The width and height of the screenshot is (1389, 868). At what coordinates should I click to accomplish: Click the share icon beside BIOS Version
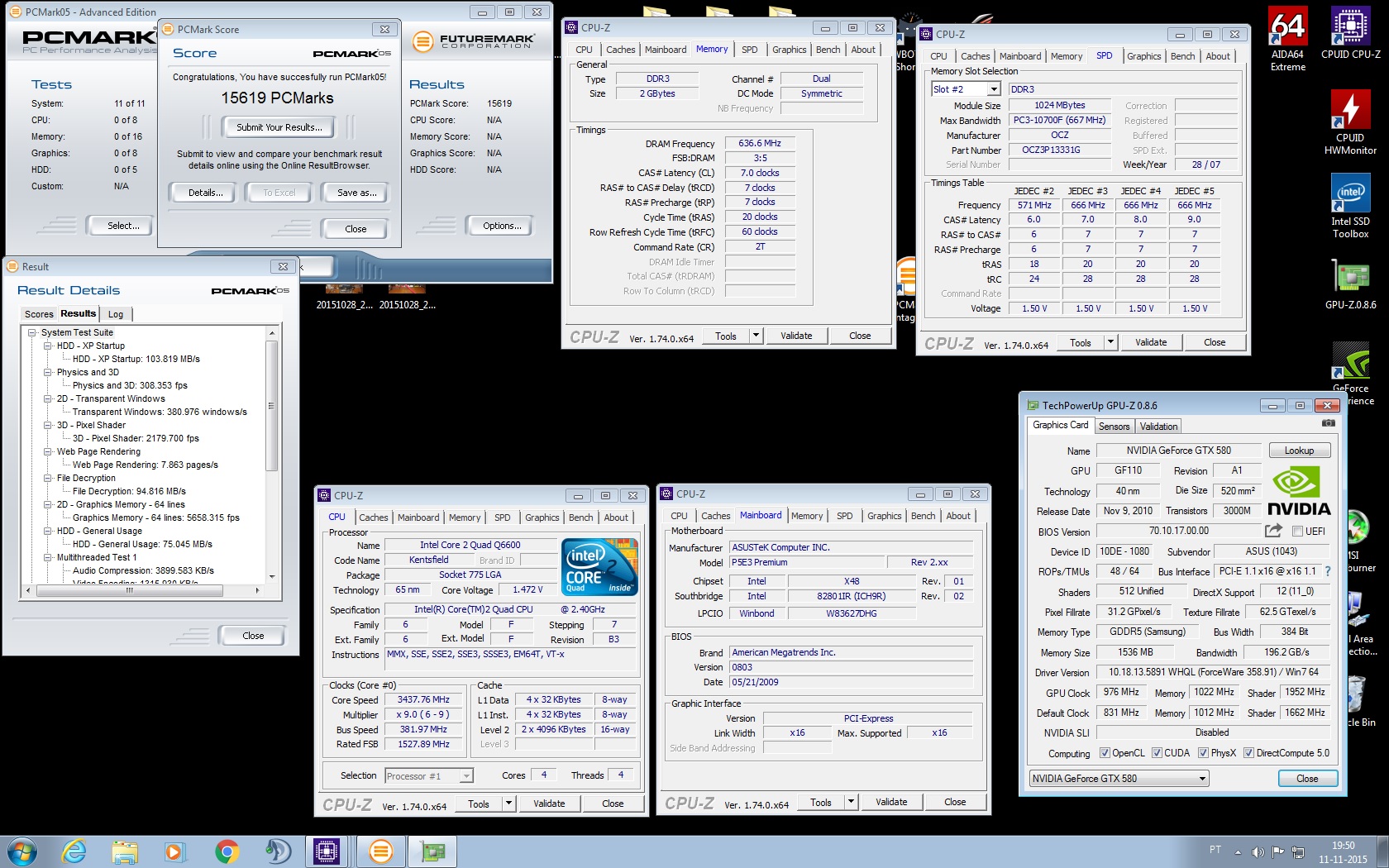[1273, 531]
